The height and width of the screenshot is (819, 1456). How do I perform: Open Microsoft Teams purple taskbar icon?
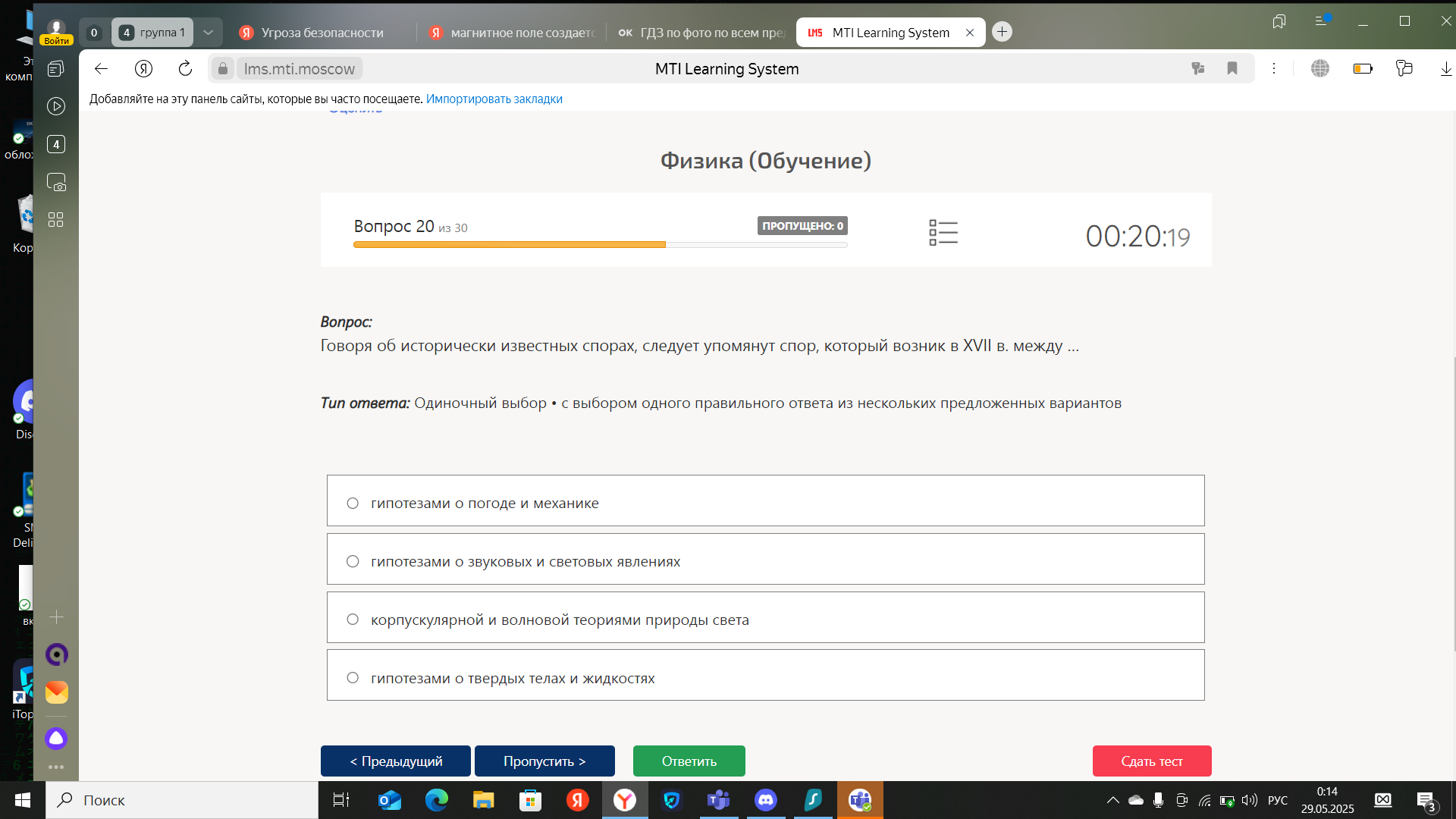pos(718,800)
